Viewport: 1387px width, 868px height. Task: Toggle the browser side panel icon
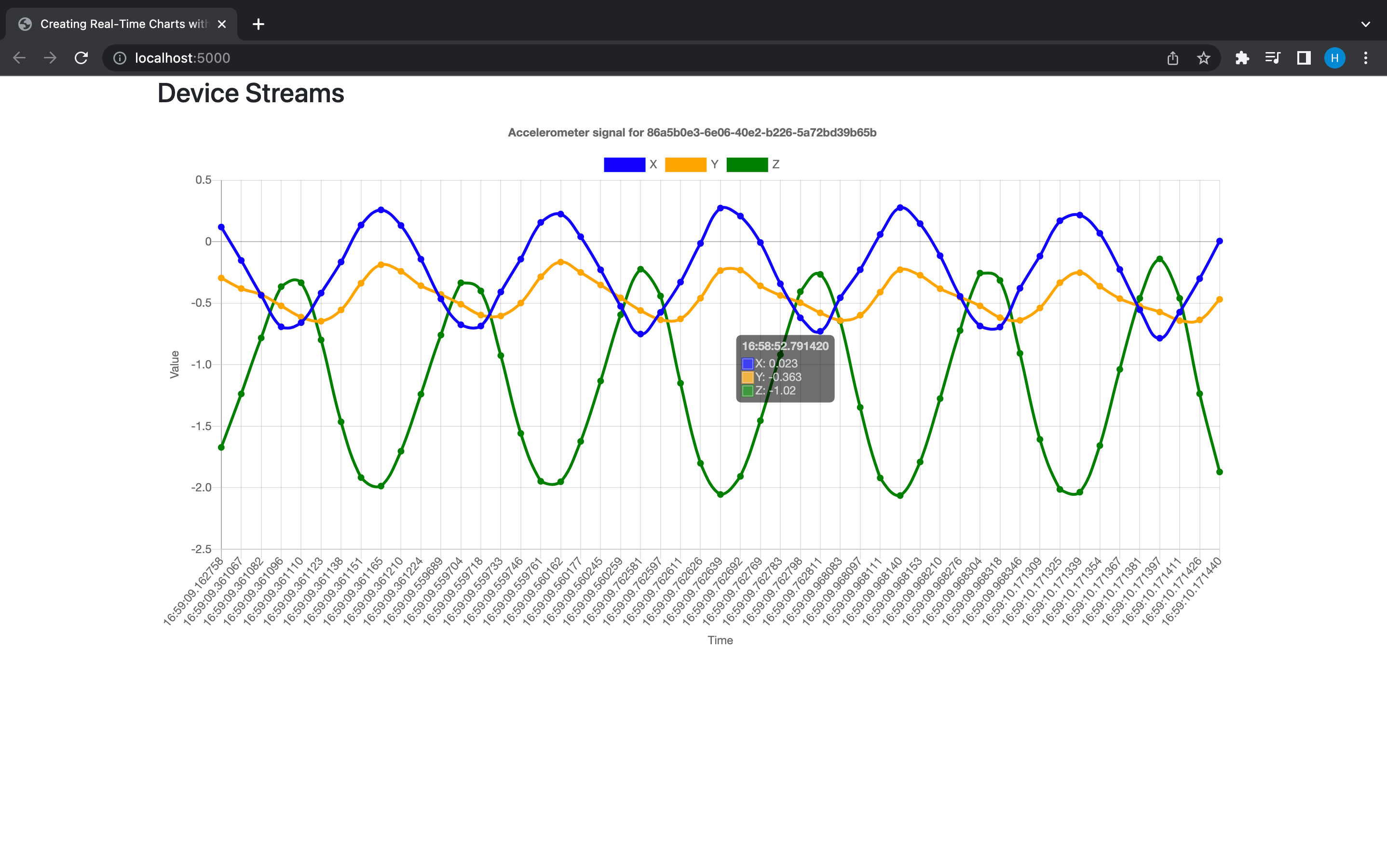click(1304, 58)
